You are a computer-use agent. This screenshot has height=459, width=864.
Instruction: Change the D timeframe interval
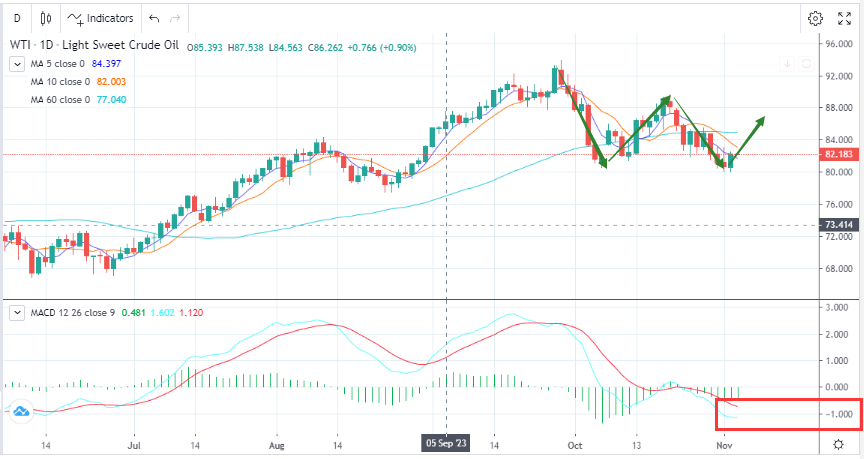[x=16, y=18]
